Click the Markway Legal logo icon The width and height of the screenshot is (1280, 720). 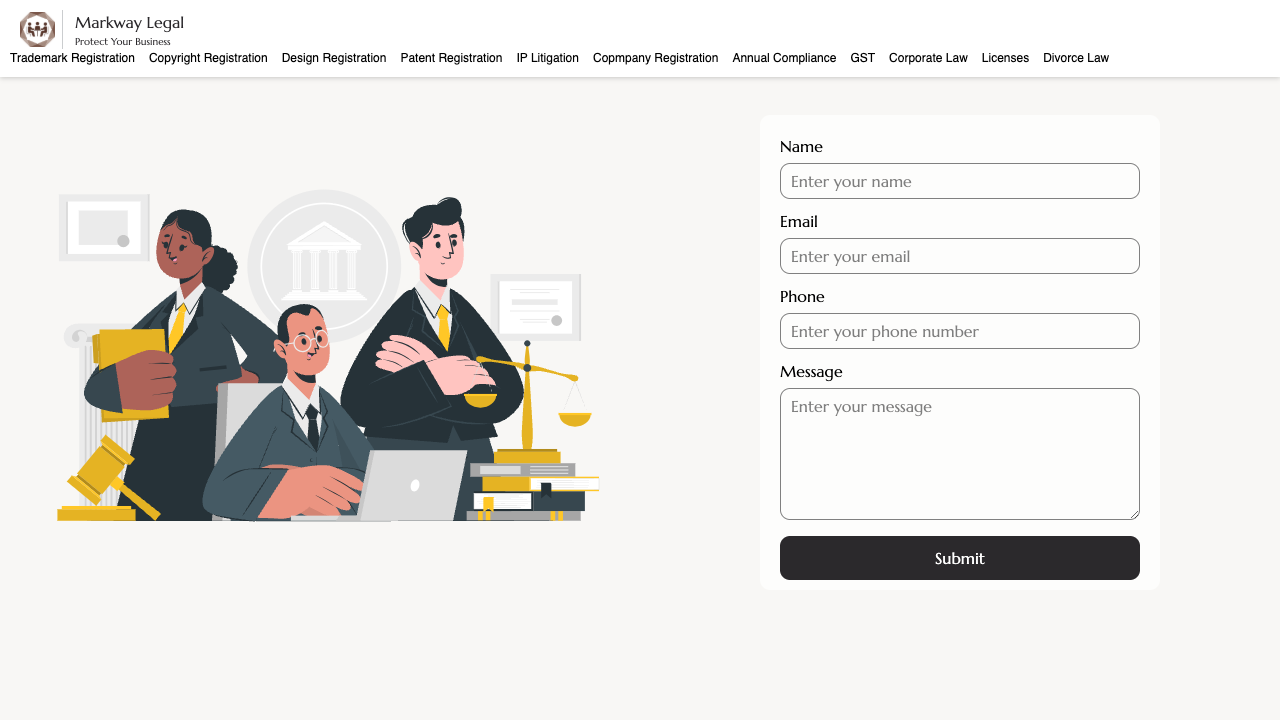coord(37,30)
